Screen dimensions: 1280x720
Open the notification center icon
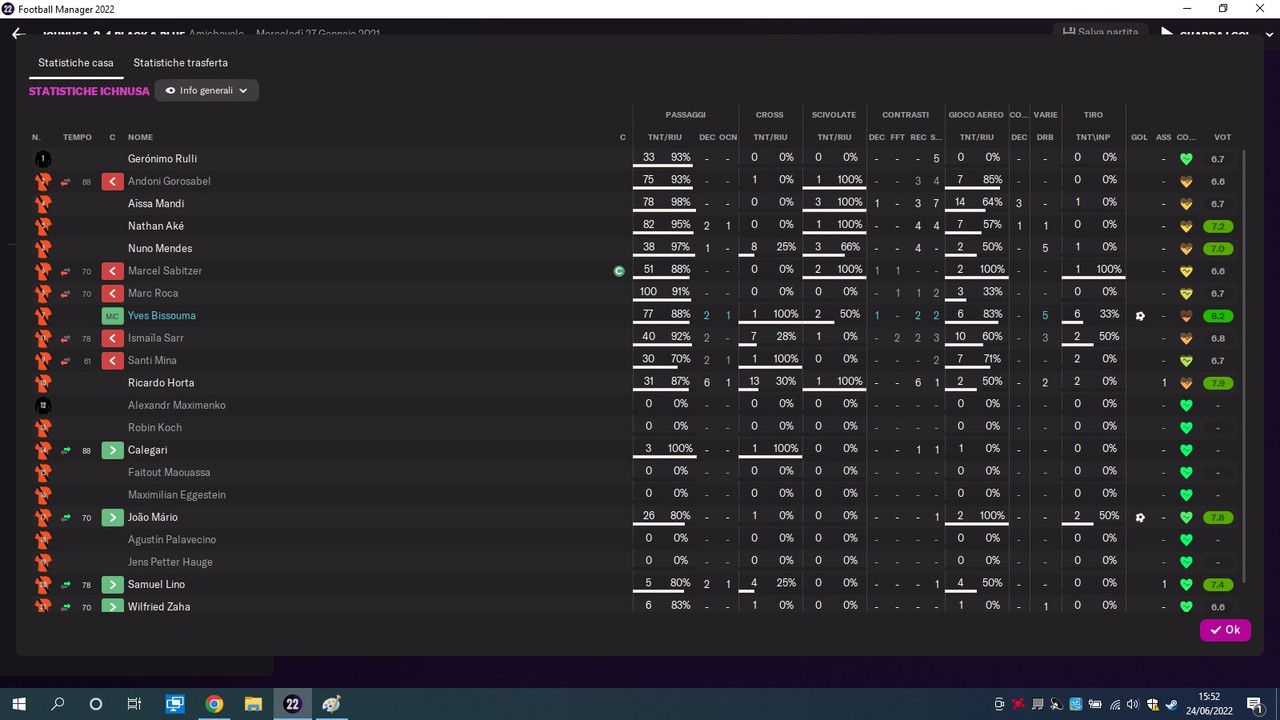point(1254,704)
